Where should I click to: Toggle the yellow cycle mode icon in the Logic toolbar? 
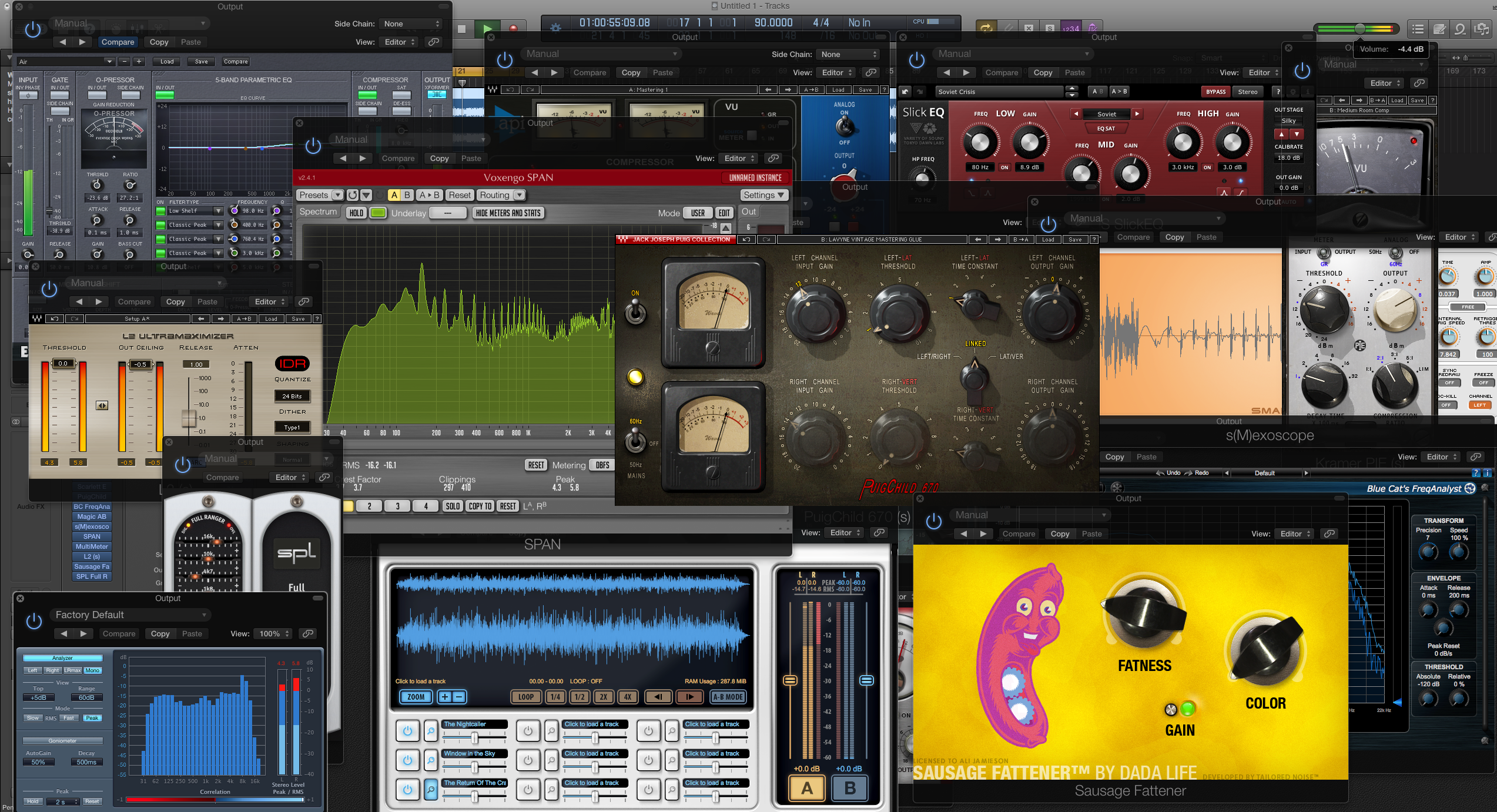click(x=986, y=28)
